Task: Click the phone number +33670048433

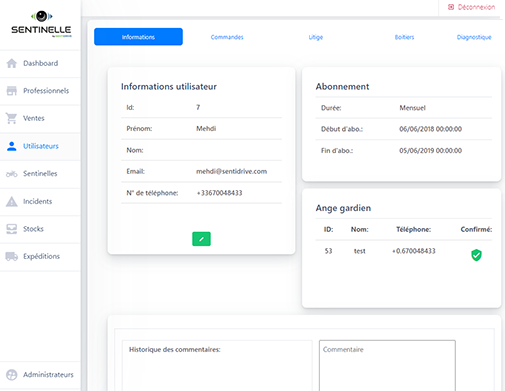Action: [219, 193]
